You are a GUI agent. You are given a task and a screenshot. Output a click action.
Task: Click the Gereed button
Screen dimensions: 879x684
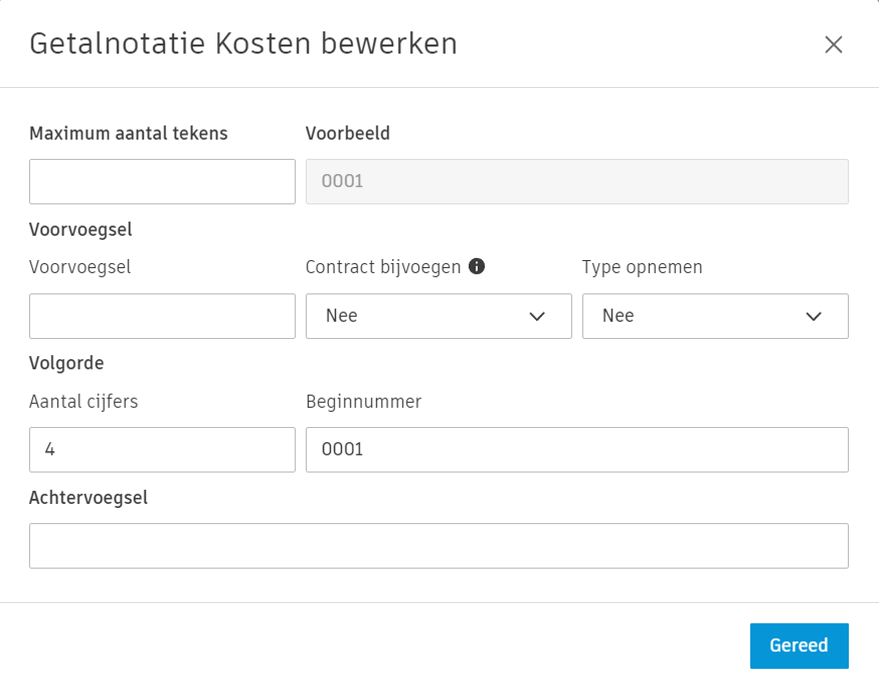(798, 646)
